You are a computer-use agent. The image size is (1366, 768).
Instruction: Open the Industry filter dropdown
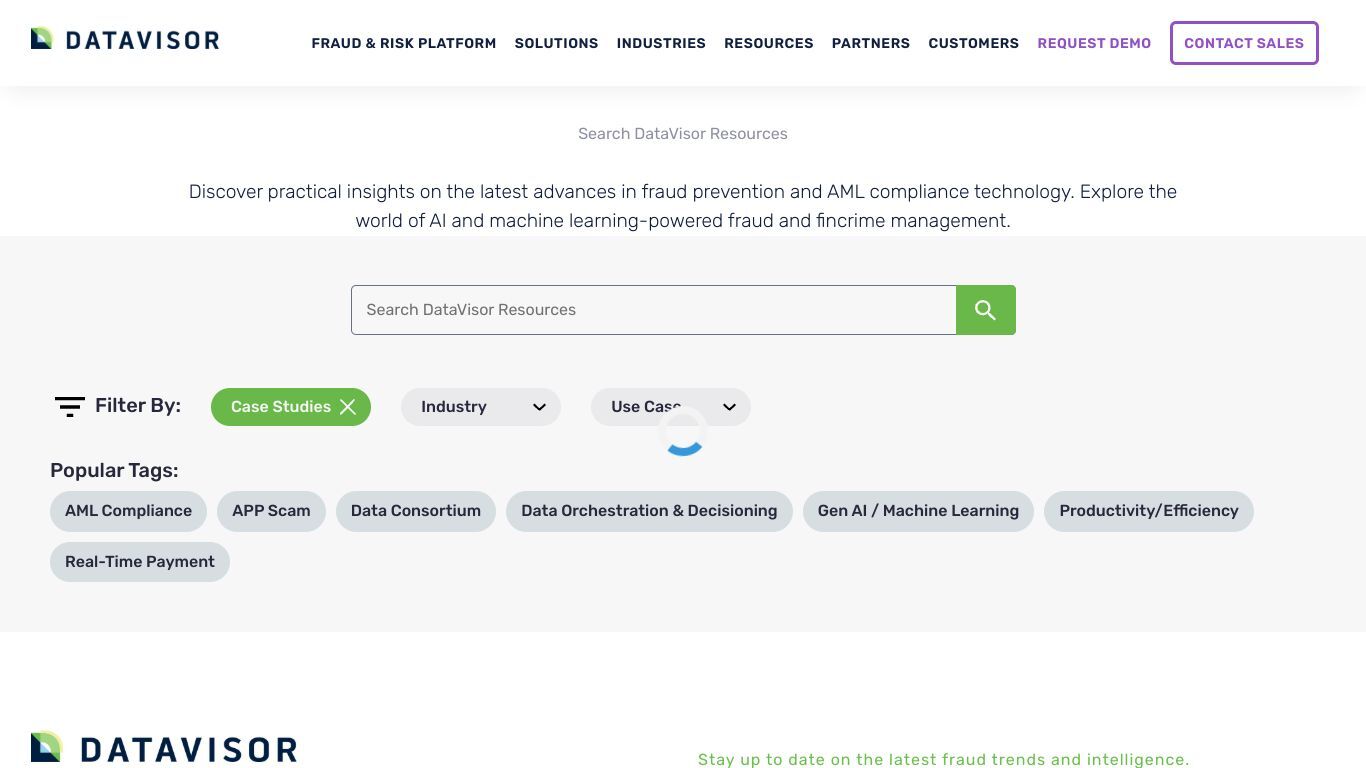pyautogui.click(x=481, y=407)
